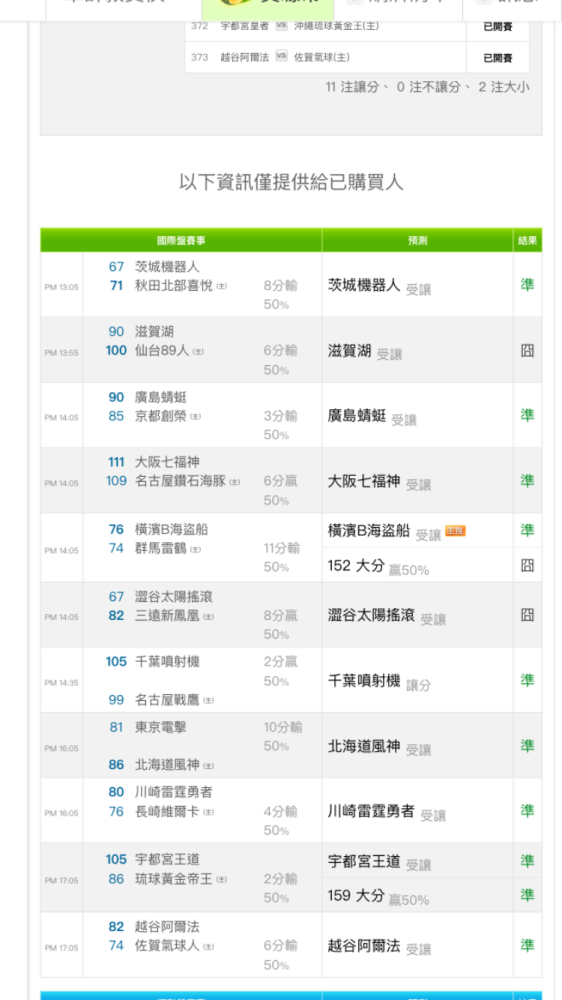Click score 100 for 仙台89人
The image size is (562, 1000).
pyautogui.click(x=116, y=351)
